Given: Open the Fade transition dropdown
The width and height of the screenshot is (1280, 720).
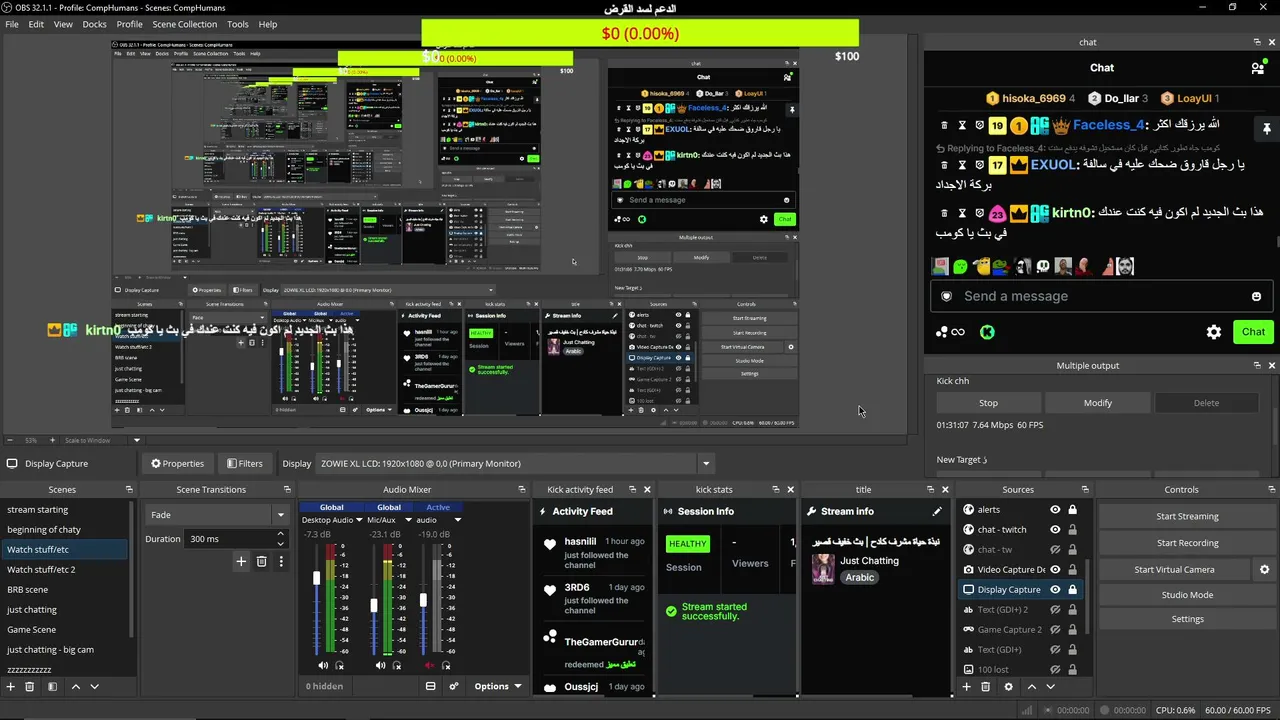Looking at the screenshot, I should click(x=217, y=514).
